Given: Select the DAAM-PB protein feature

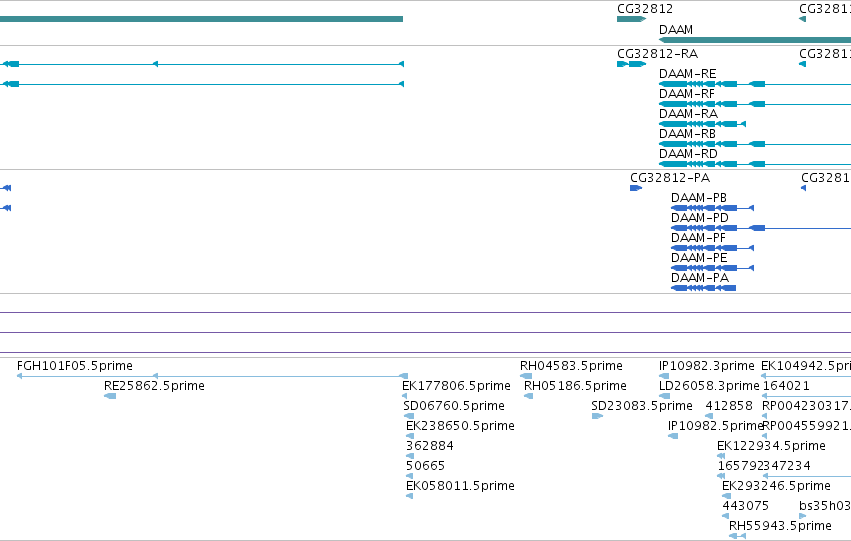Looking at the screenshot, I should pyautogui.click(x=713, y=208).
